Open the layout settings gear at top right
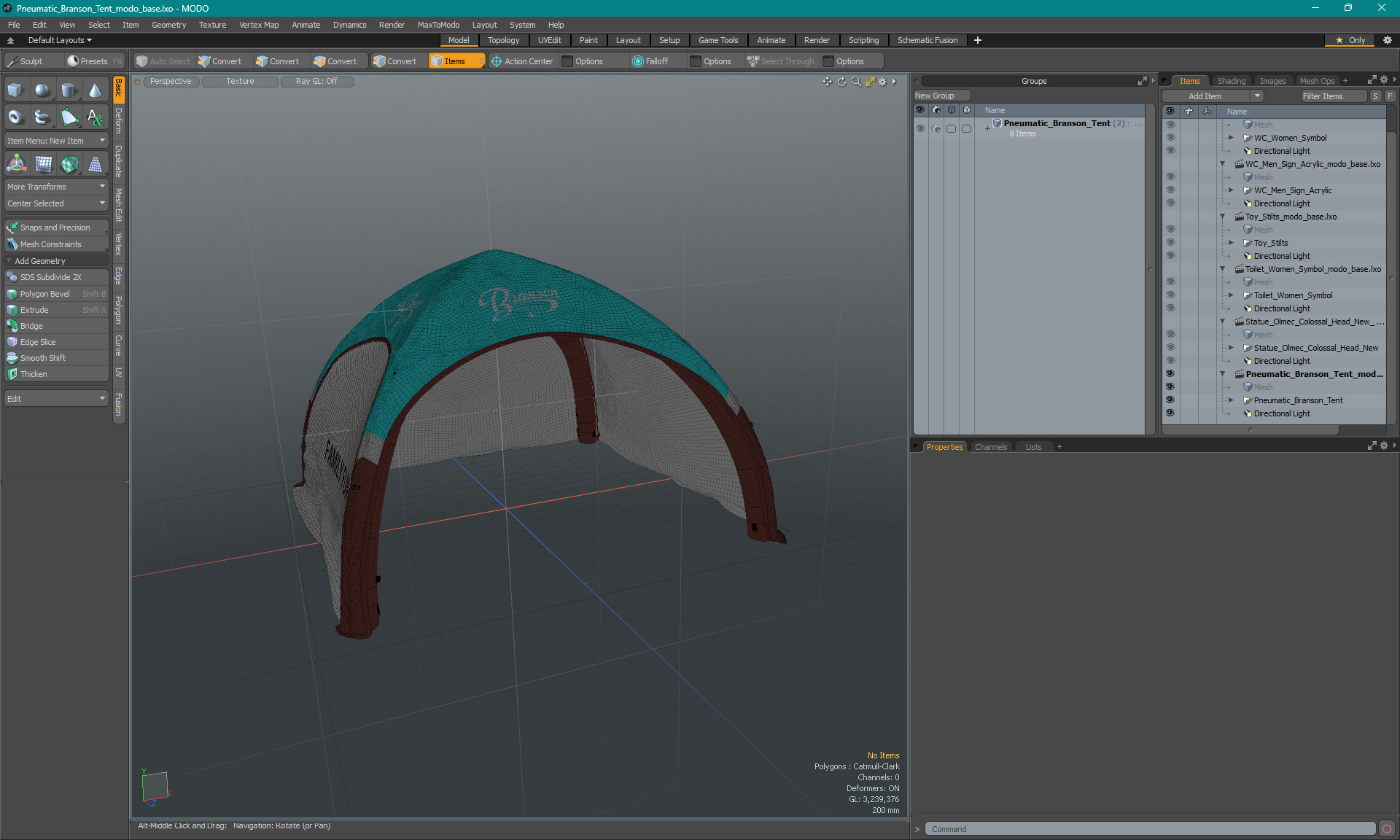This screenshot has width=1400, height=840. coord(1388,40)
